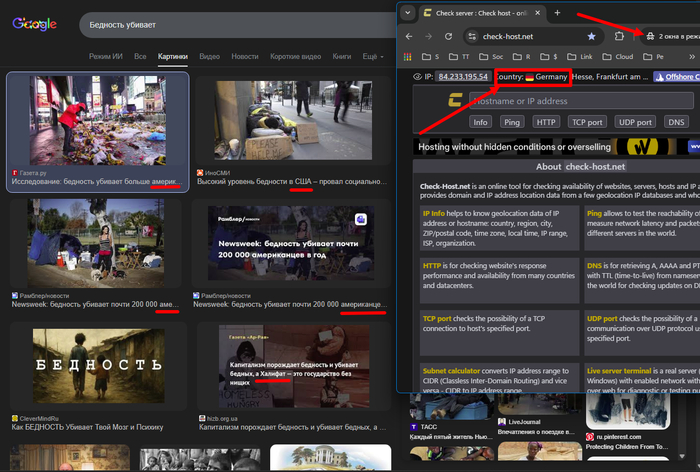The image size is (700, 472).
Task: Switch to the Новости search tab
Action: click(245, 57)
